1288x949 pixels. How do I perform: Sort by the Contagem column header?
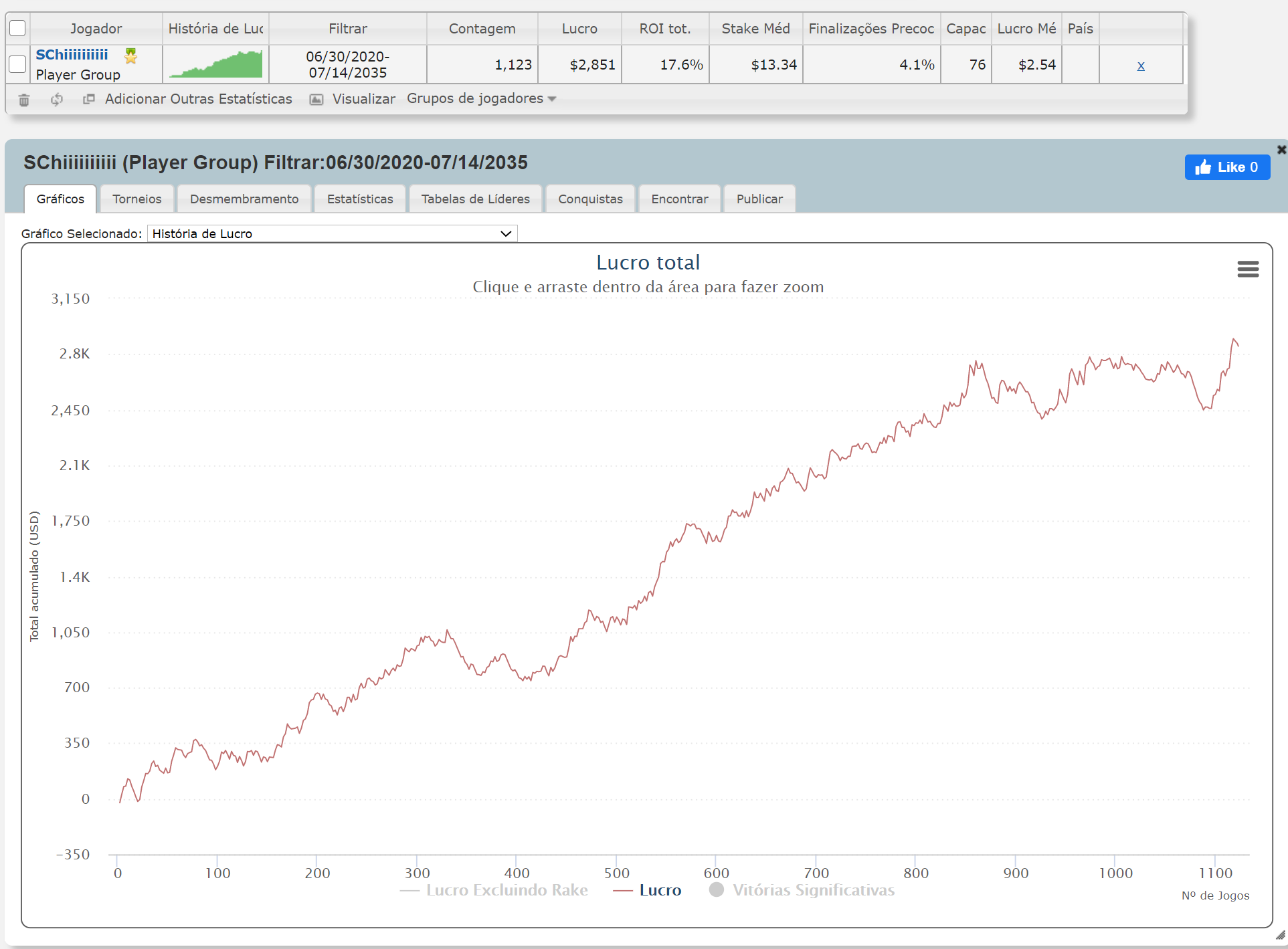click(482, 28)
